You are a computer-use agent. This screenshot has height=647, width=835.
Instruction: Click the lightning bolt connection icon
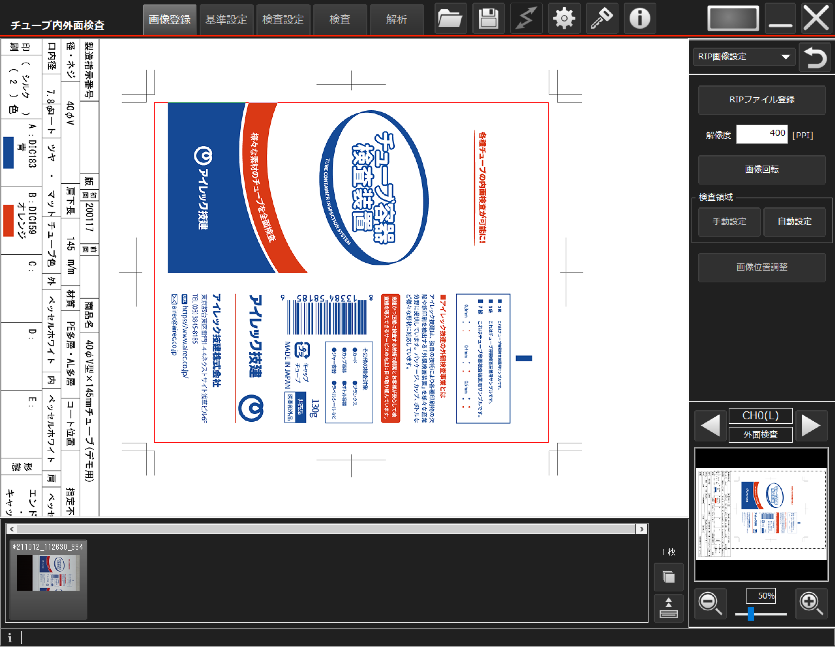[x=526, y=19]
